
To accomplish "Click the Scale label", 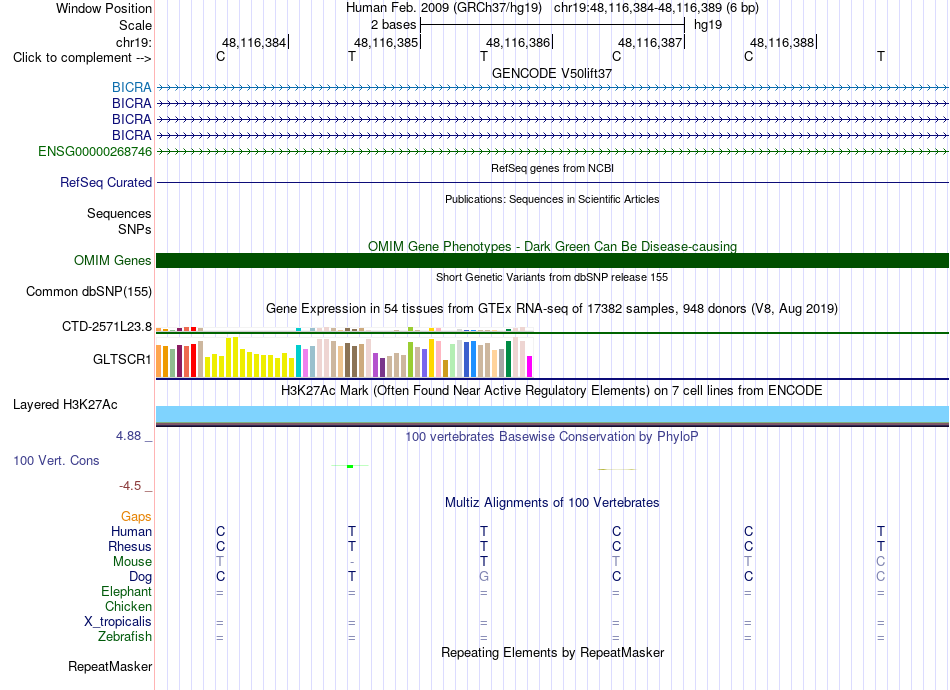I will [135, 25].
